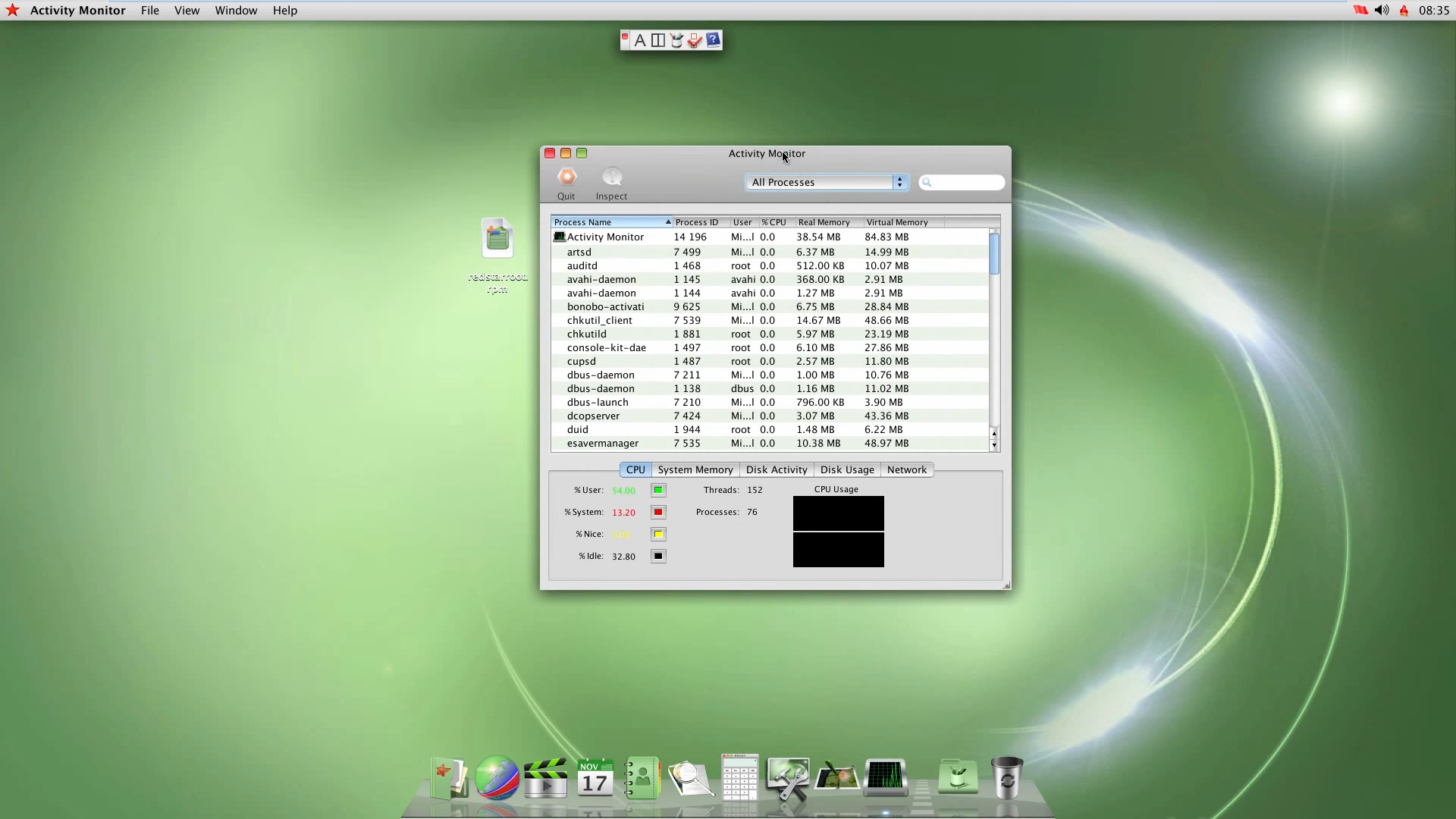Image resolution: width=1456 pixels, height=819 pixels.
Task: Click the blue help book icon in floating toolbar
Action: [x=713, y=40]
